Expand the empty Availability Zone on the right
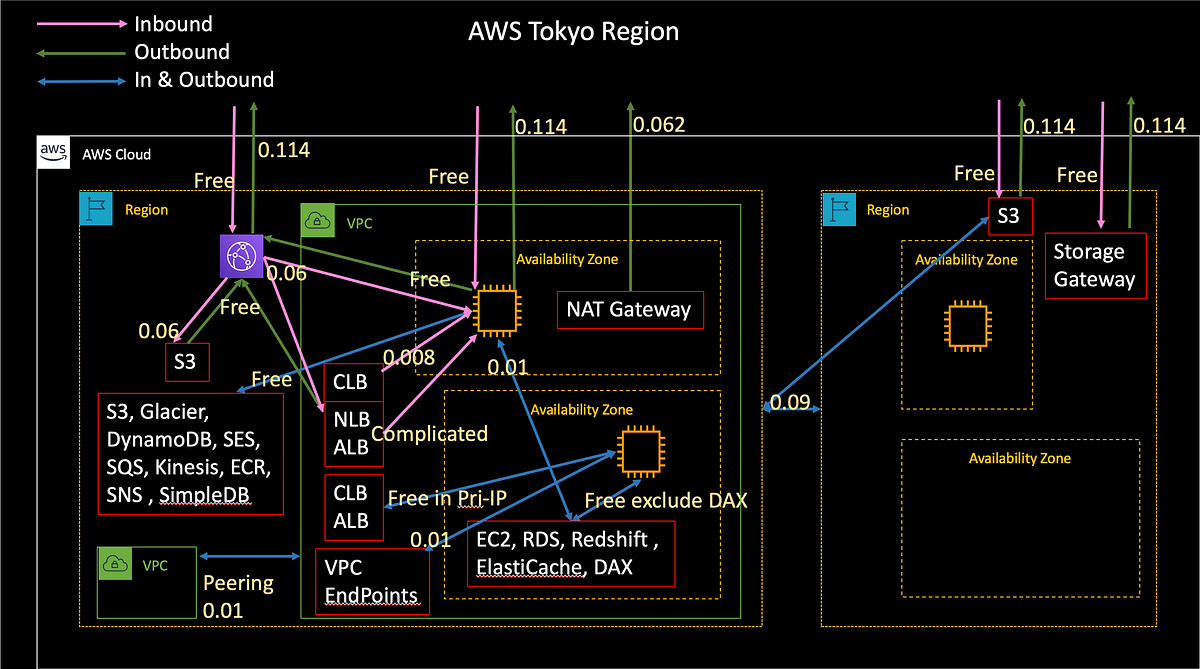This screenshot has height=669, width=1200. coord(1020,458)
